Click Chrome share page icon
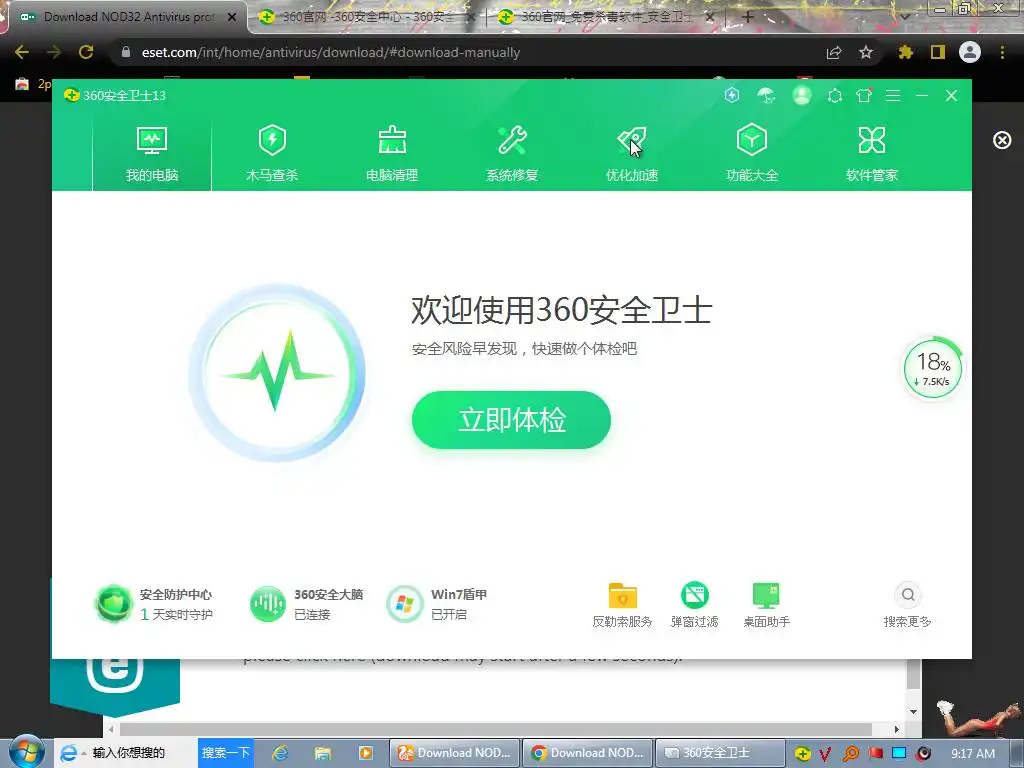 (x=834, y=52)
